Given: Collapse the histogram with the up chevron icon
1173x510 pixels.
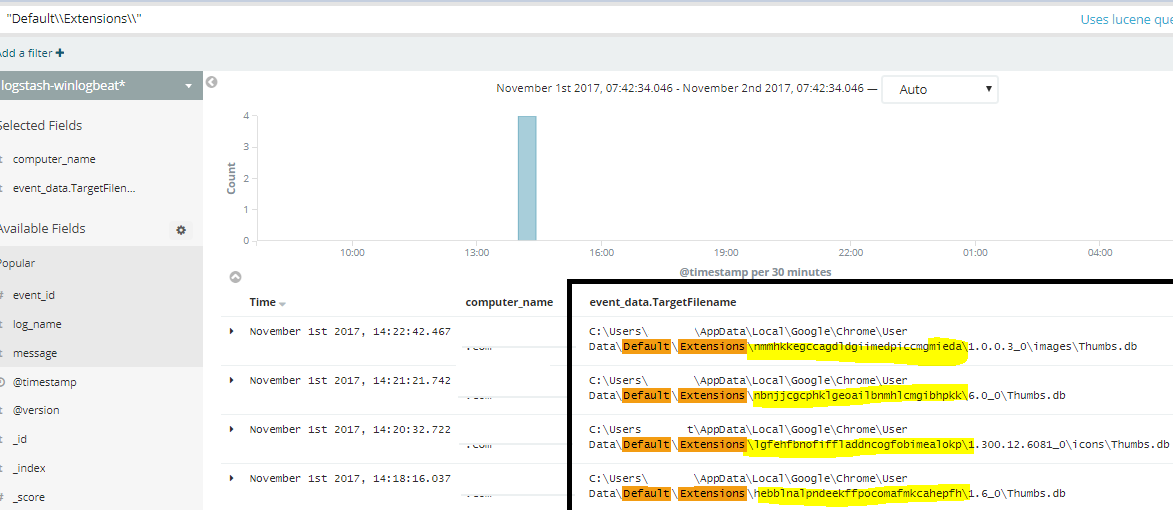Looking at the screenshot, I should 235,277.
